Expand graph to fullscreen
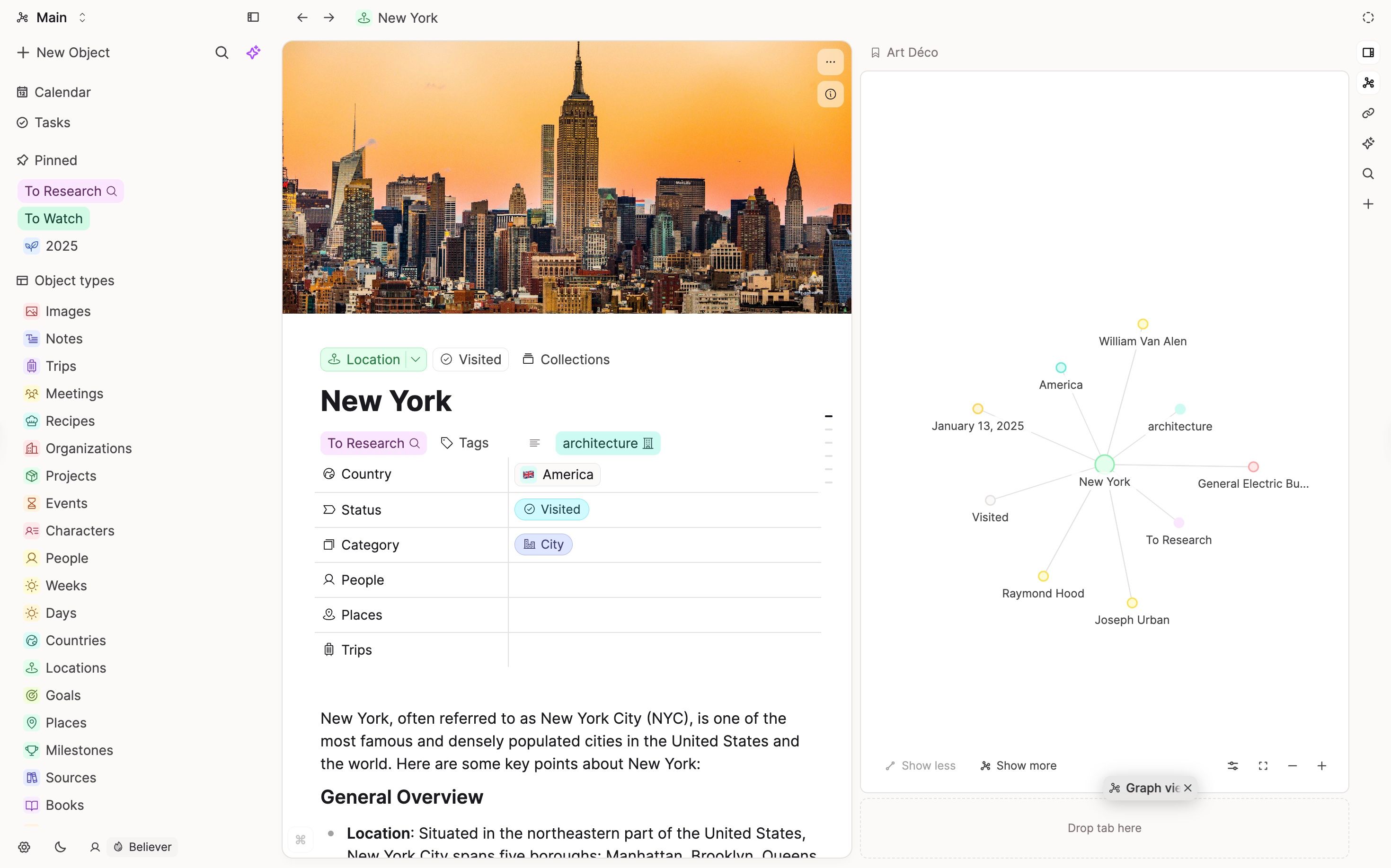 (1263, 766)
